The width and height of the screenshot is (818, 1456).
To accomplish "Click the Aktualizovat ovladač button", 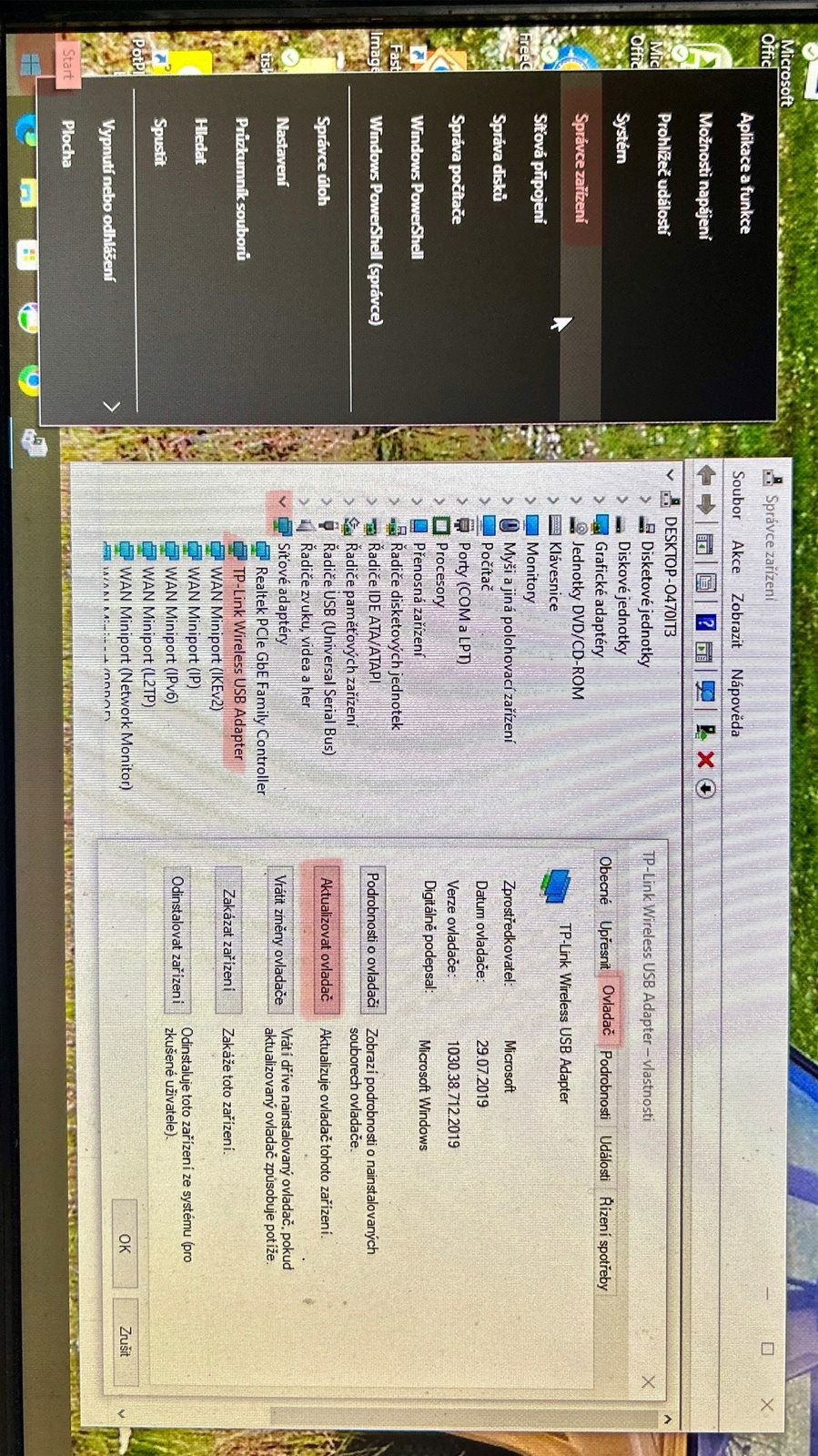I will click(327, 940).
